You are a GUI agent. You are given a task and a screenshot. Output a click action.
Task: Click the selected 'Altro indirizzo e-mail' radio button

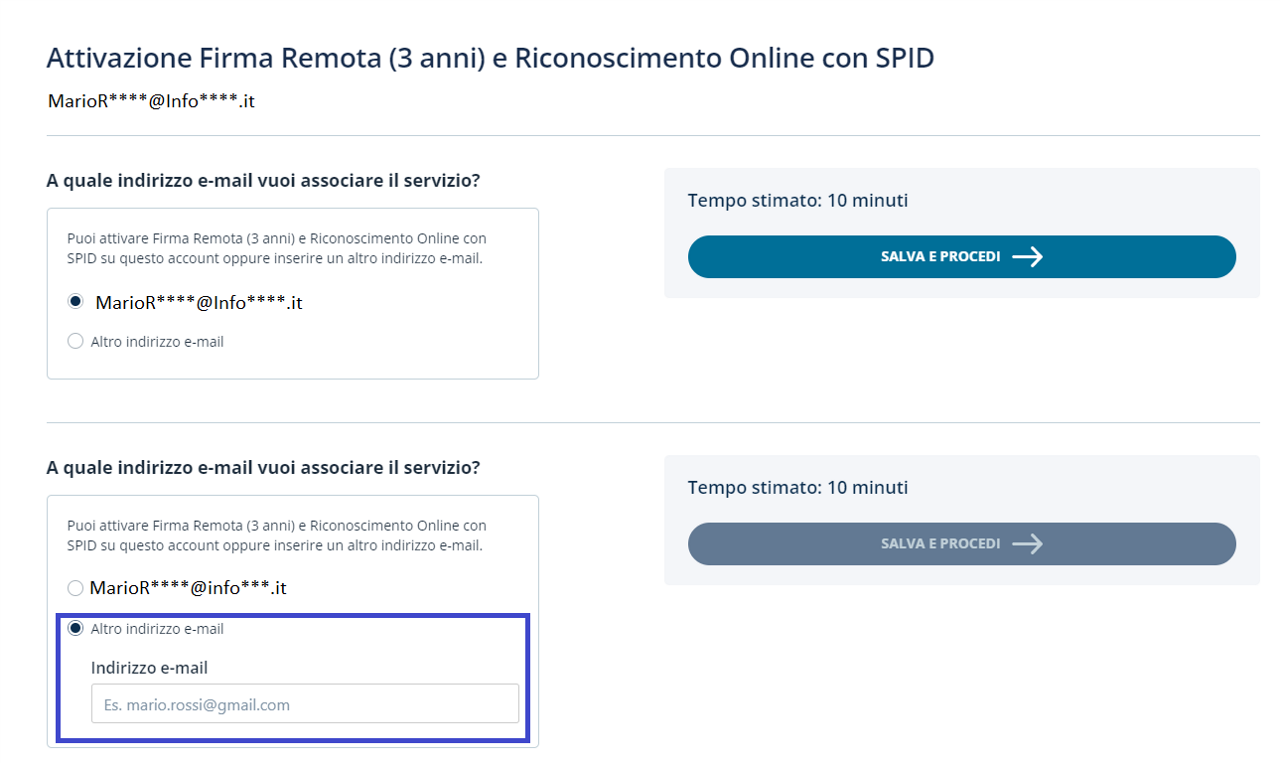[x=75, y=629]
